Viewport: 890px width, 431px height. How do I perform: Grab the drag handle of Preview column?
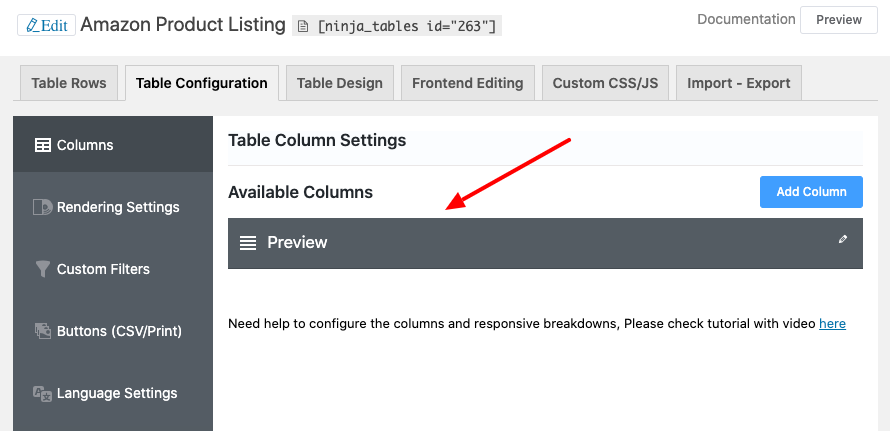[249, 243]
